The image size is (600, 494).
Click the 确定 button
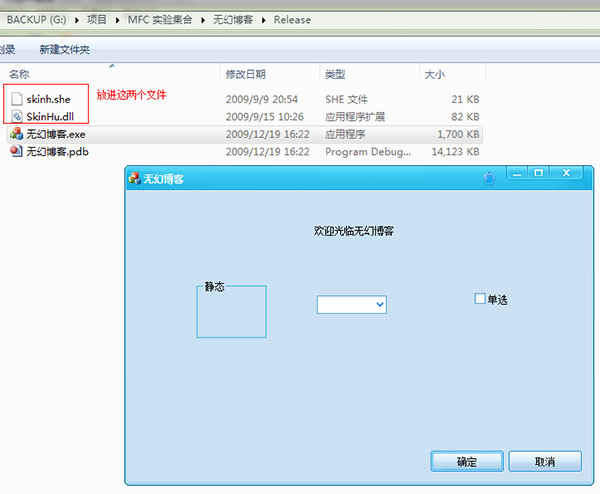click(467, 461)
